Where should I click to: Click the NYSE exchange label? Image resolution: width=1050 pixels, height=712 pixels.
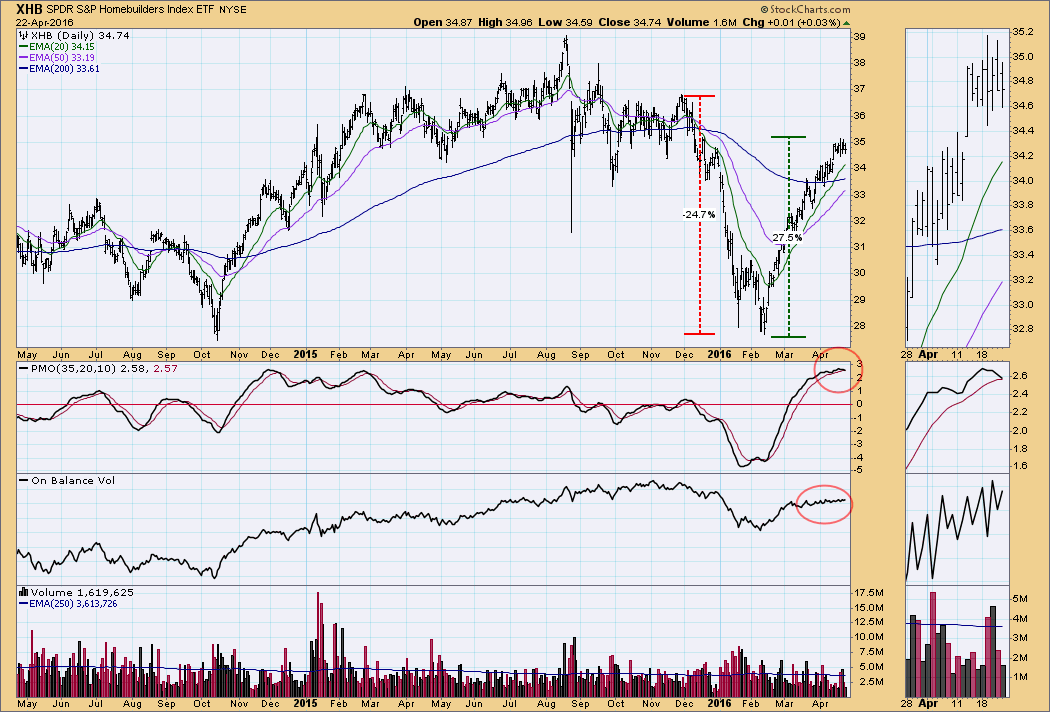point(233,10)
